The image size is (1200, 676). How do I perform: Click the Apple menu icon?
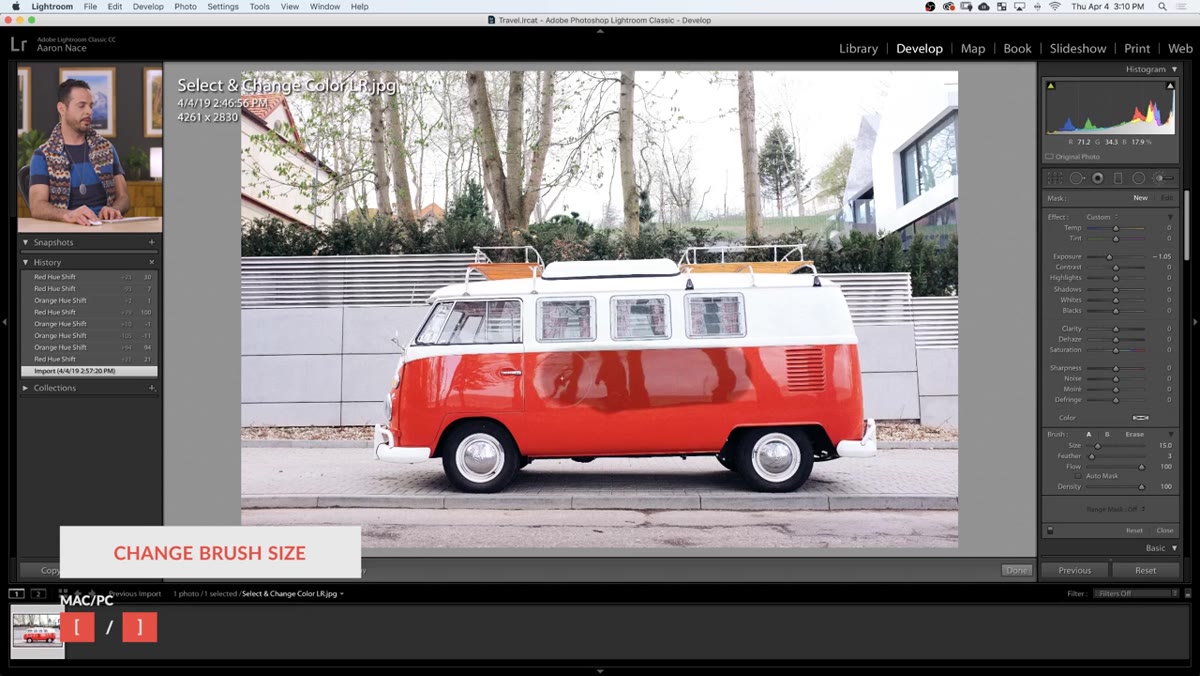[15, 6]
